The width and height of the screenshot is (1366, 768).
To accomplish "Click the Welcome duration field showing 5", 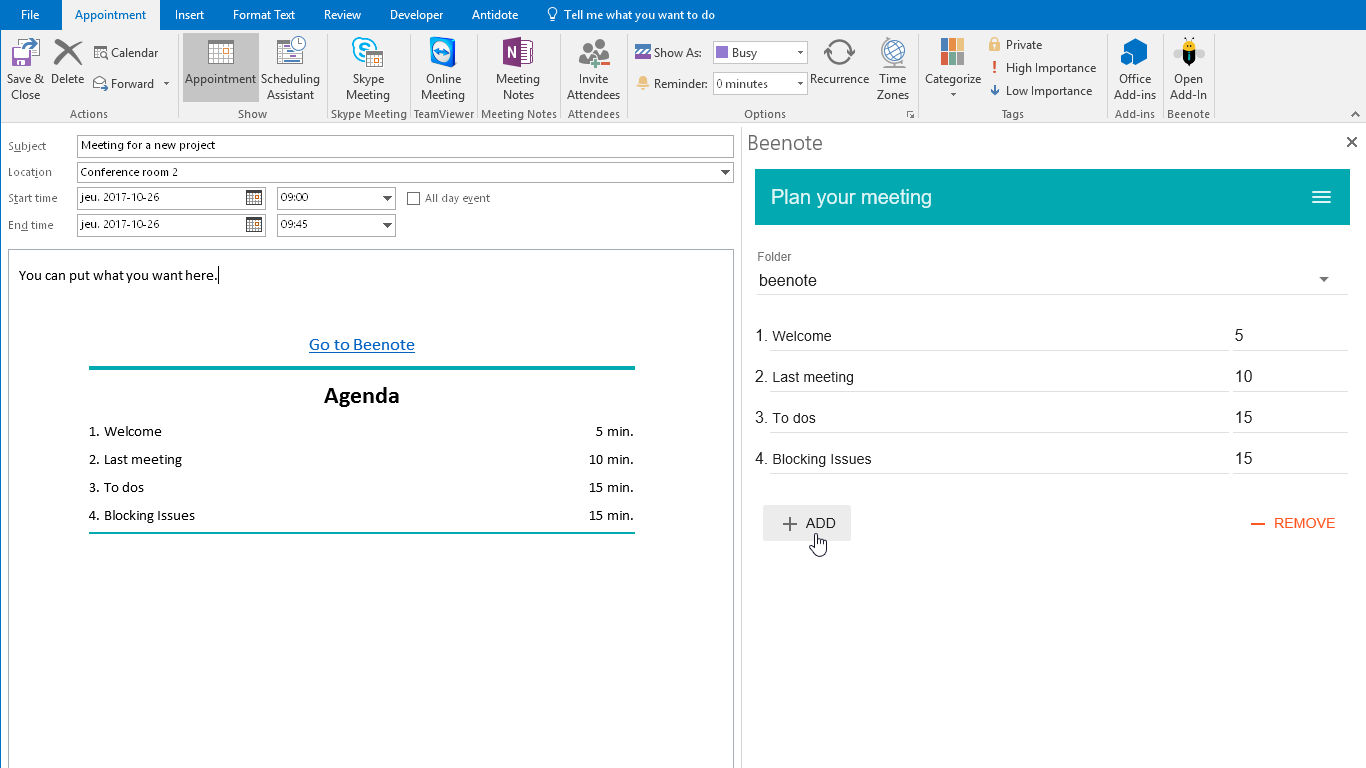I will click(1290, 336).
